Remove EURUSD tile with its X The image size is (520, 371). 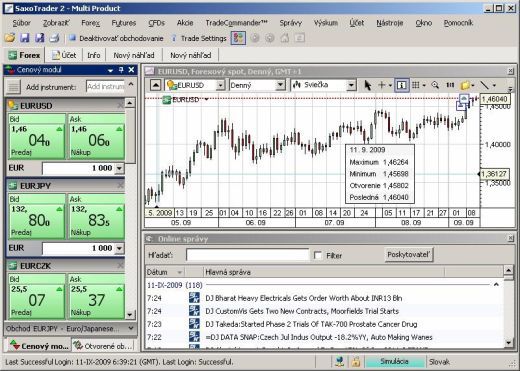tap(120, 106)
